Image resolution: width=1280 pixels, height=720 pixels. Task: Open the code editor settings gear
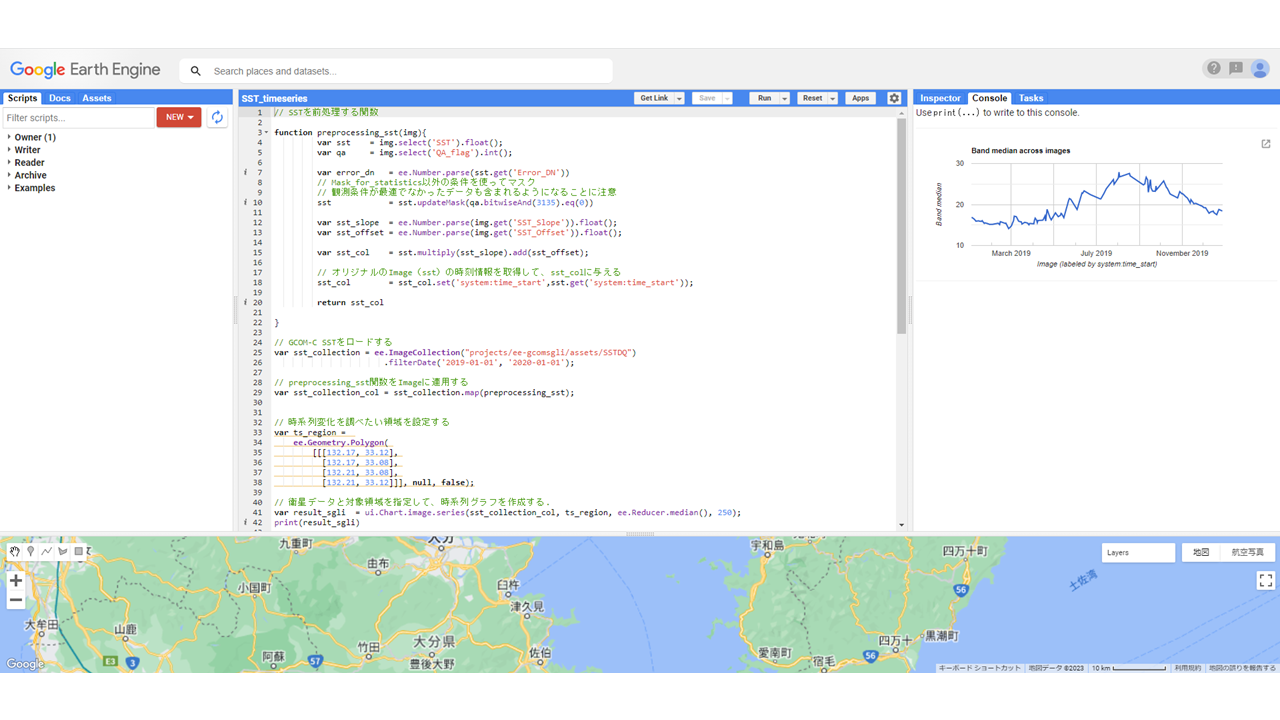(x=894, y=98)
